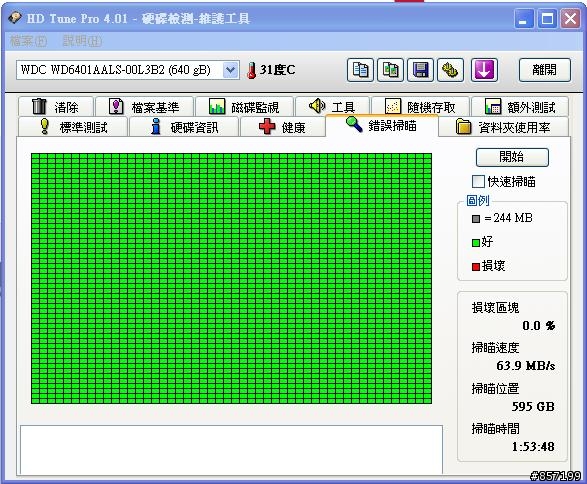Click the copy text to clipboard icon

[360, 70]
